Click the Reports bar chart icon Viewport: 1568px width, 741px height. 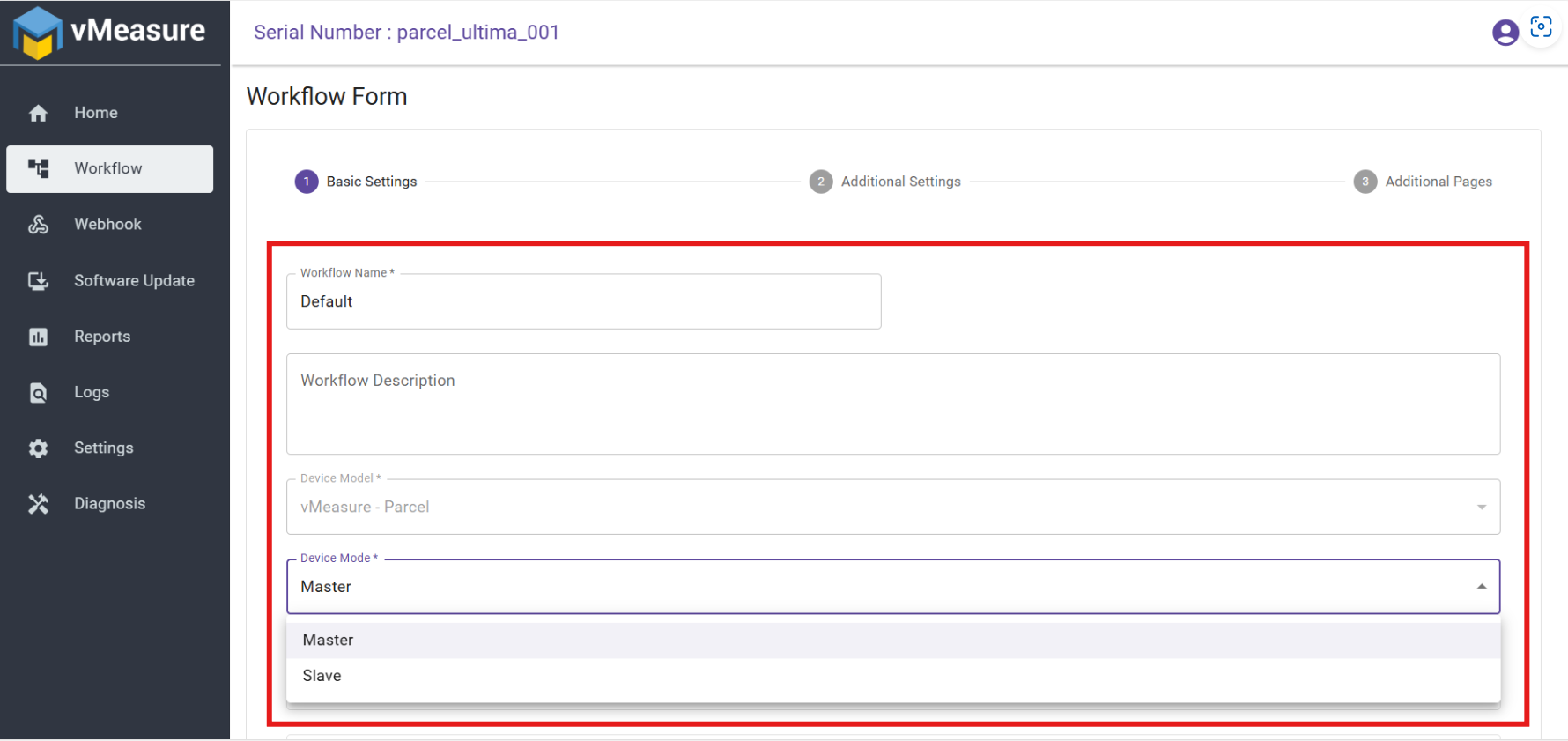pyautogui.click(x=38, y=337)
